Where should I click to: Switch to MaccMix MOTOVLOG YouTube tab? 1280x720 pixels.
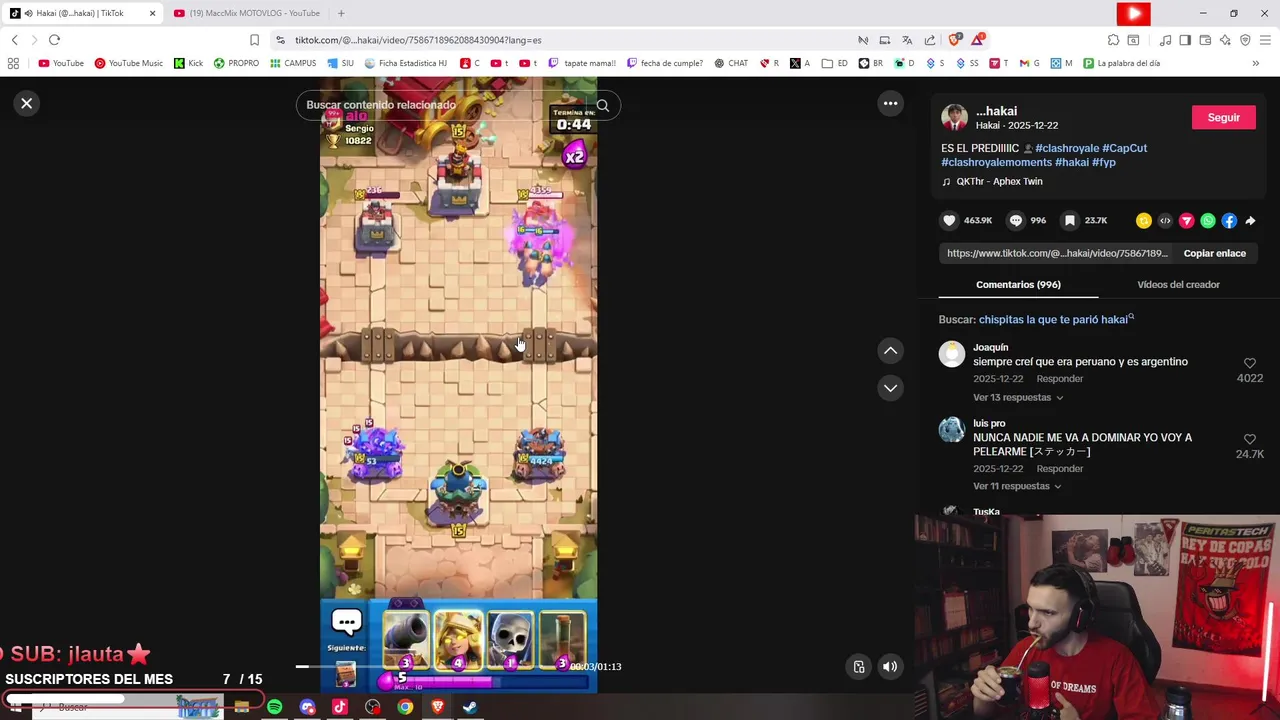pos(246,13)
